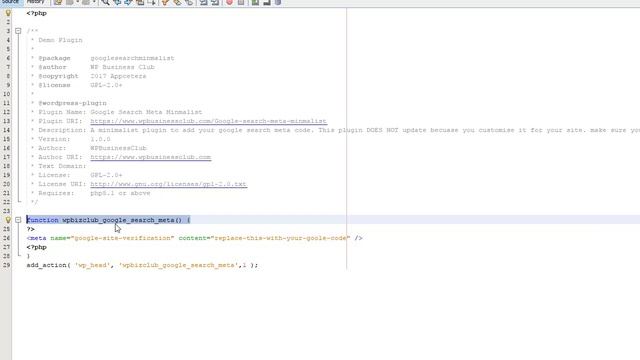Click the Stop Macro Recording icon
This screenshot has height=360, width=640.
241,2
